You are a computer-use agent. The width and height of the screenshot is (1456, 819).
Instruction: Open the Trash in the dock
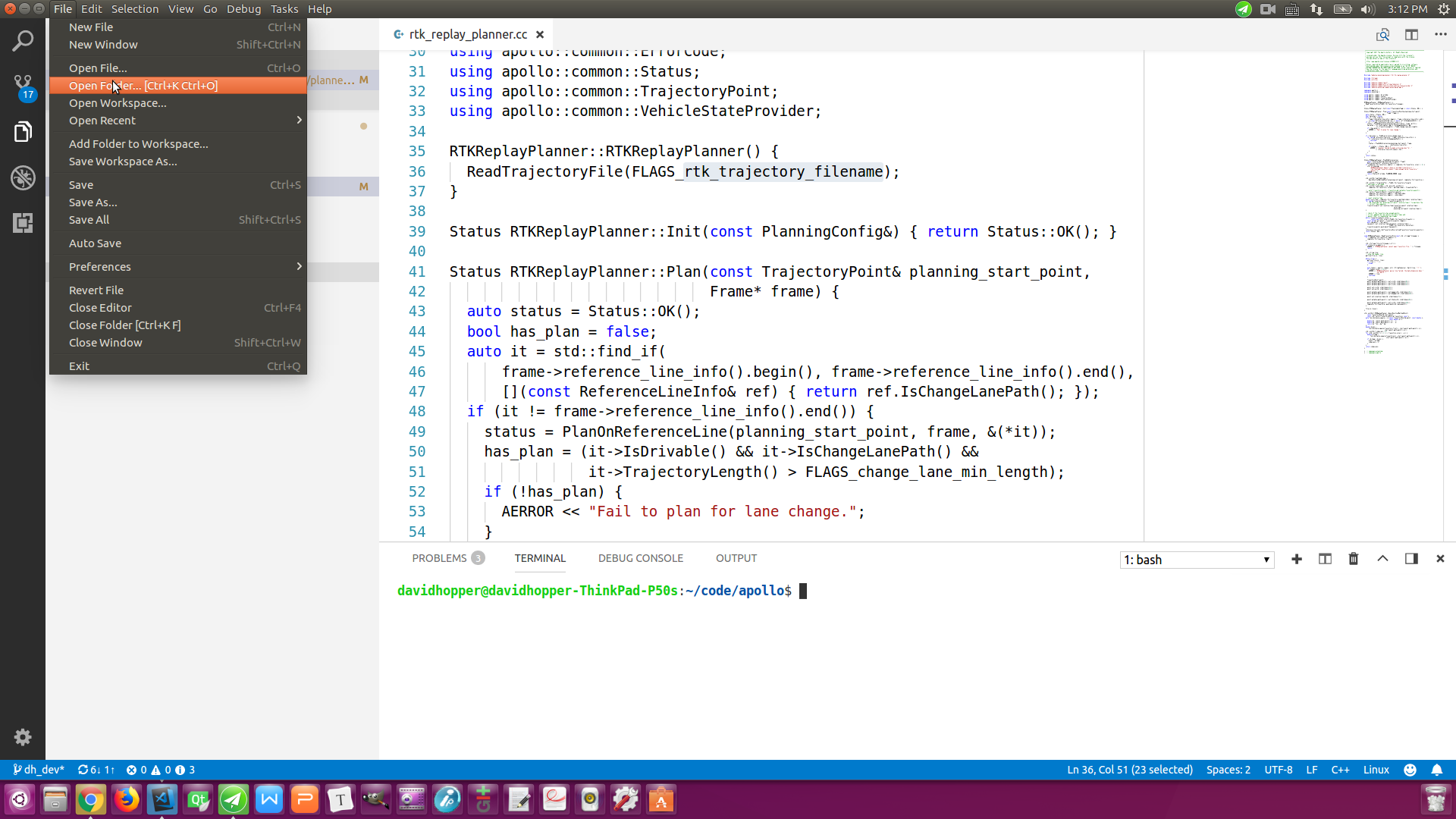coord(1436,799)
